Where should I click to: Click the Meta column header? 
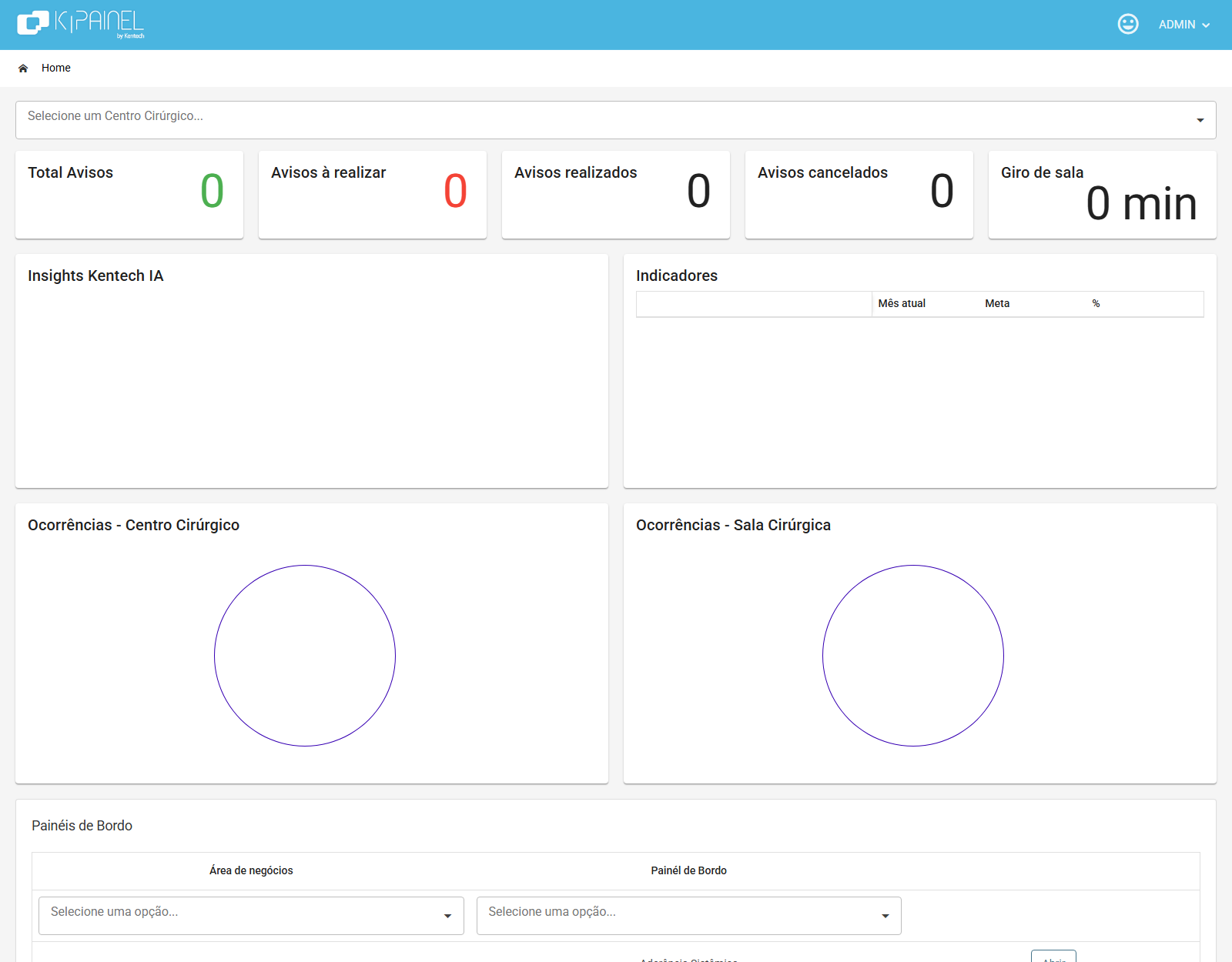coord(997,303)
